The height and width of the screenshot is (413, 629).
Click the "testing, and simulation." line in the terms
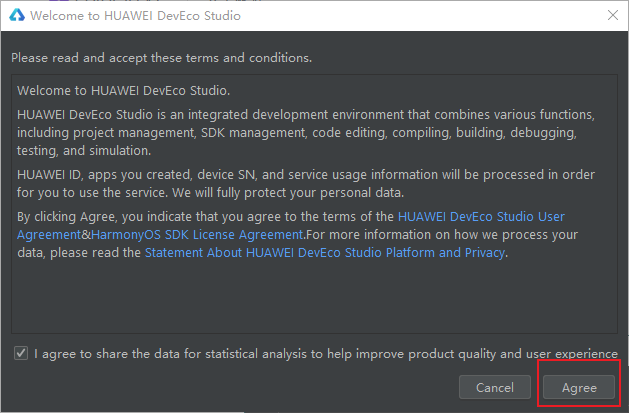(84, 151)
